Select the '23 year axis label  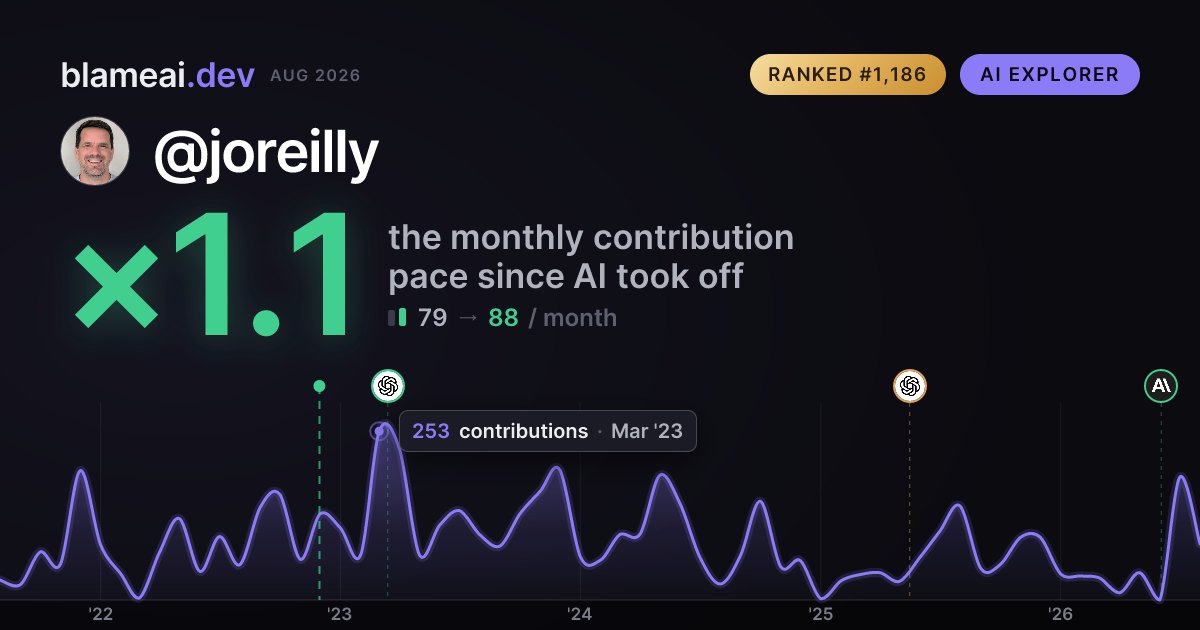[x=340, y=613]
